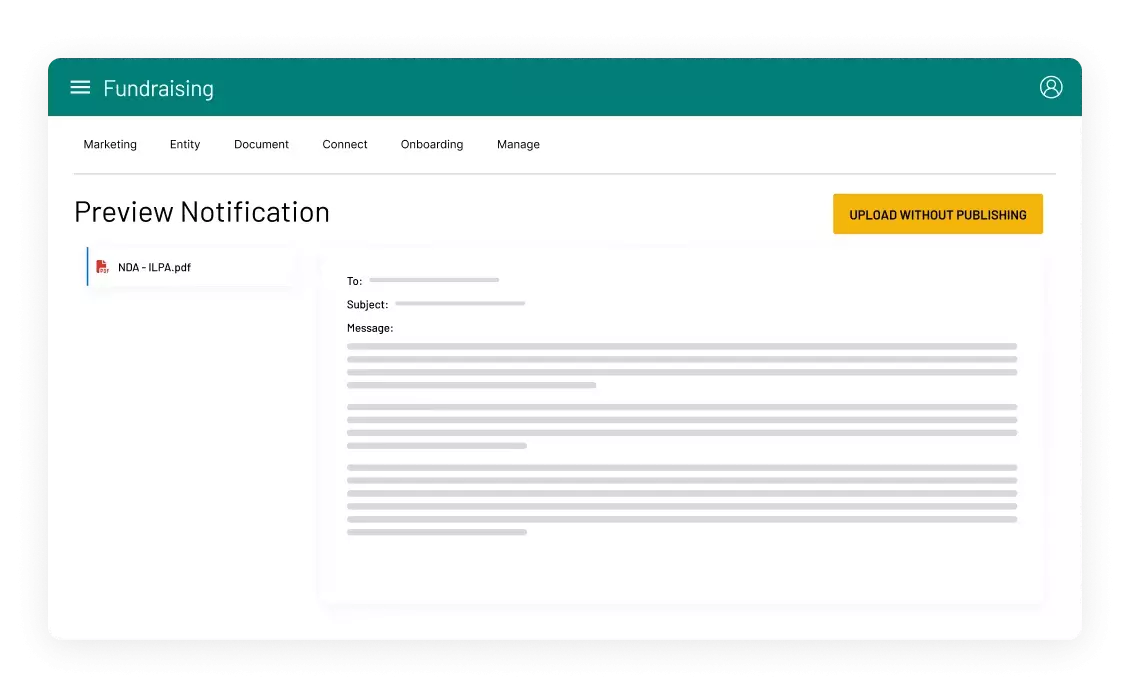
Task: Select the NDA - ILPA.pdf file name
Action: coord(154,268)
